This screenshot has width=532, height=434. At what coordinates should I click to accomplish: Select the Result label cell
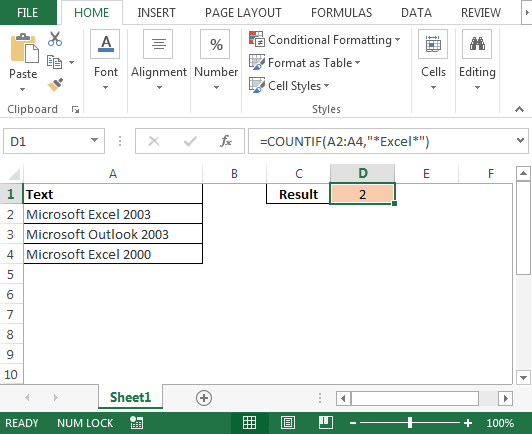[x=298, y=194]
